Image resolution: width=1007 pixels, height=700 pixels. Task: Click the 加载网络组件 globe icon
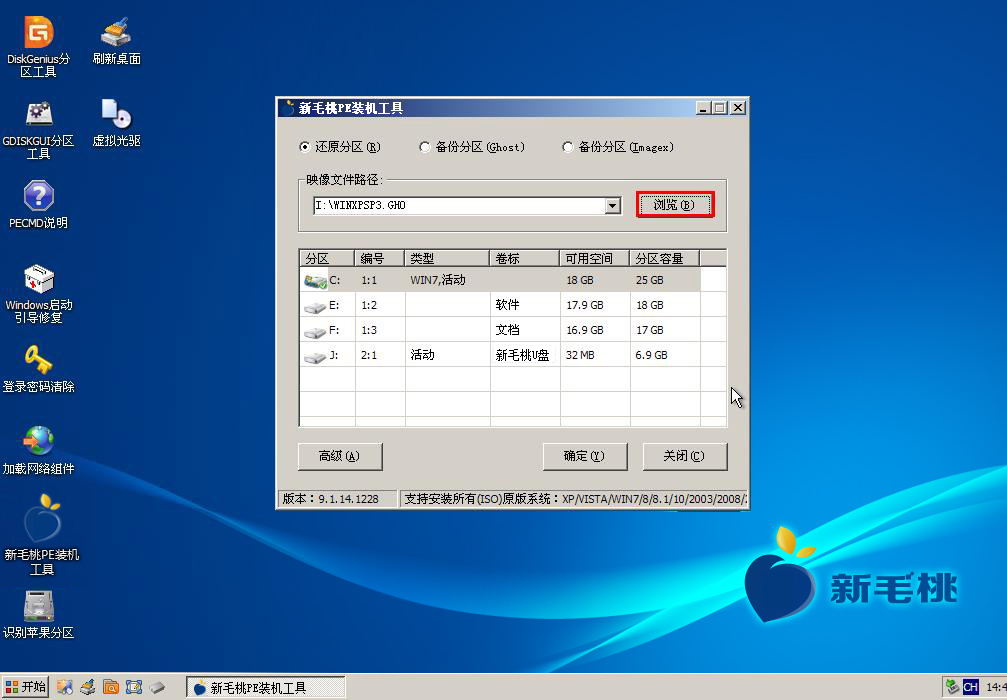pos(38,451)
